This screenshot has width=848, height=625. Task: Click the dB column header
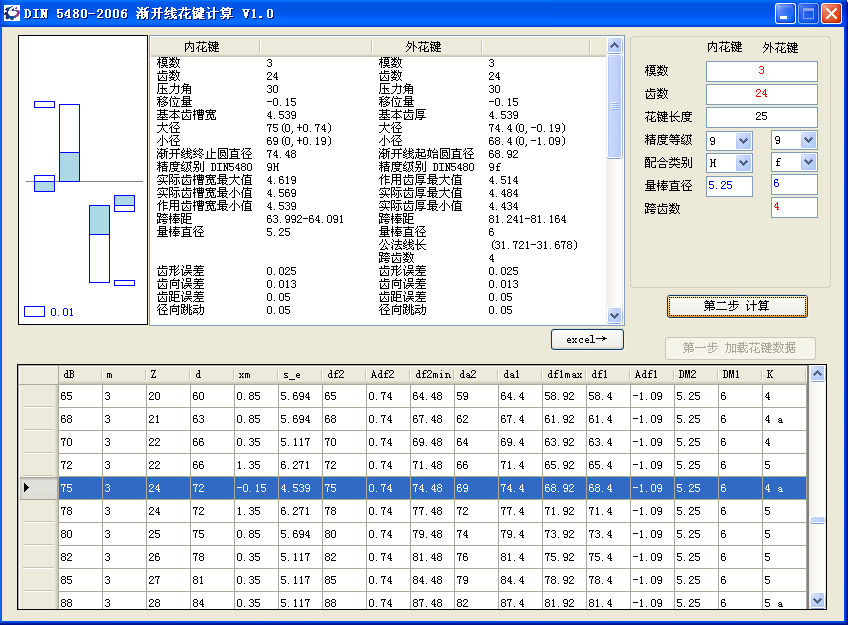(80, 374)
